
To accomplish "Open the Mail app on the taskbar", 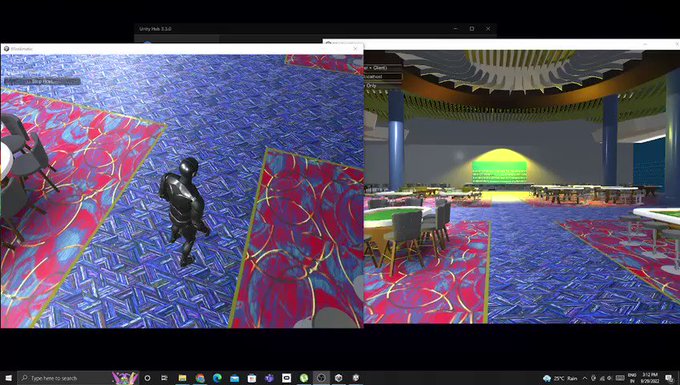I will click(235, 378).
